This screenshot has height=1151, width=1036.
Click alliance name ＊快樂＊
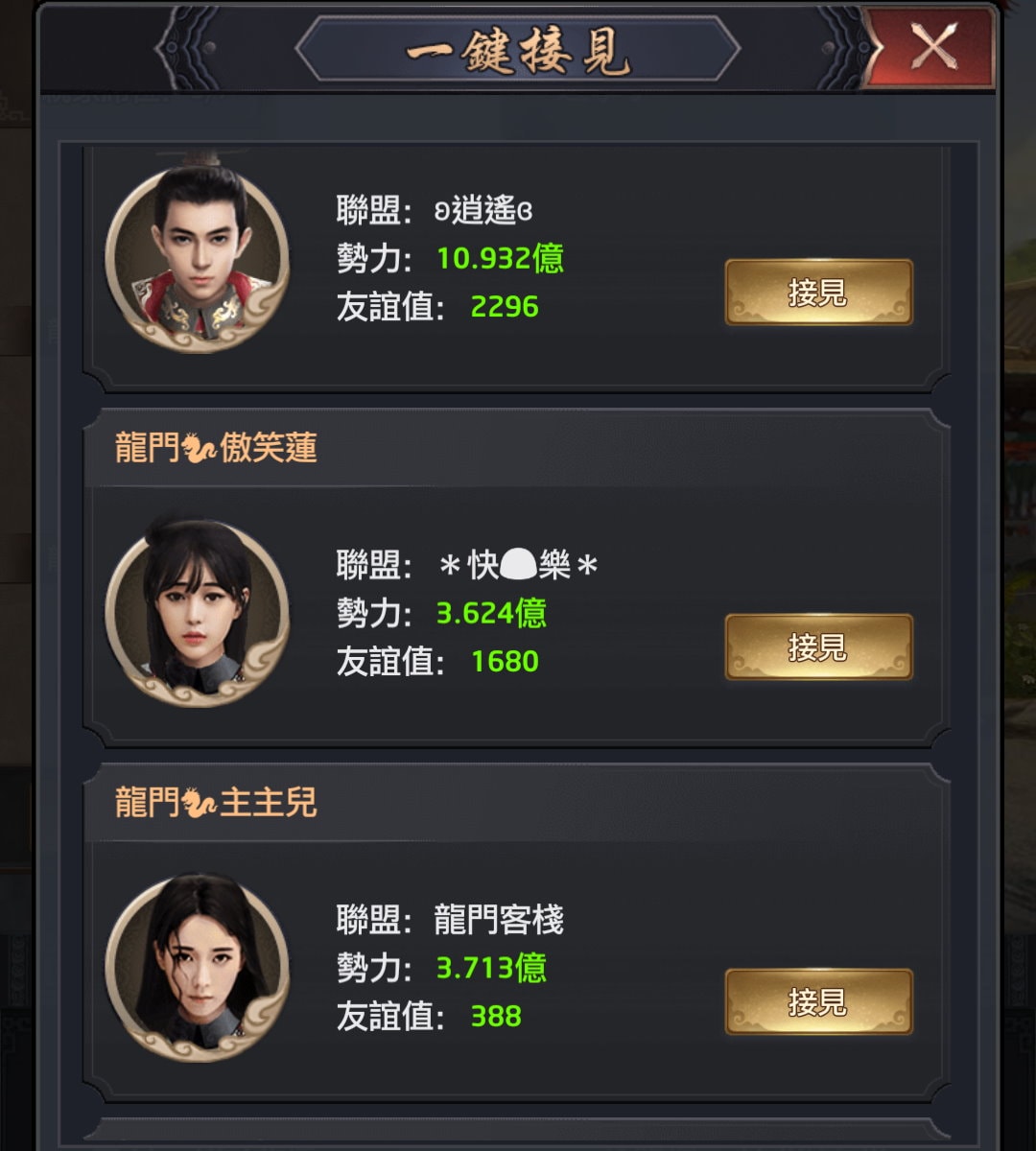tap(518, 566)
